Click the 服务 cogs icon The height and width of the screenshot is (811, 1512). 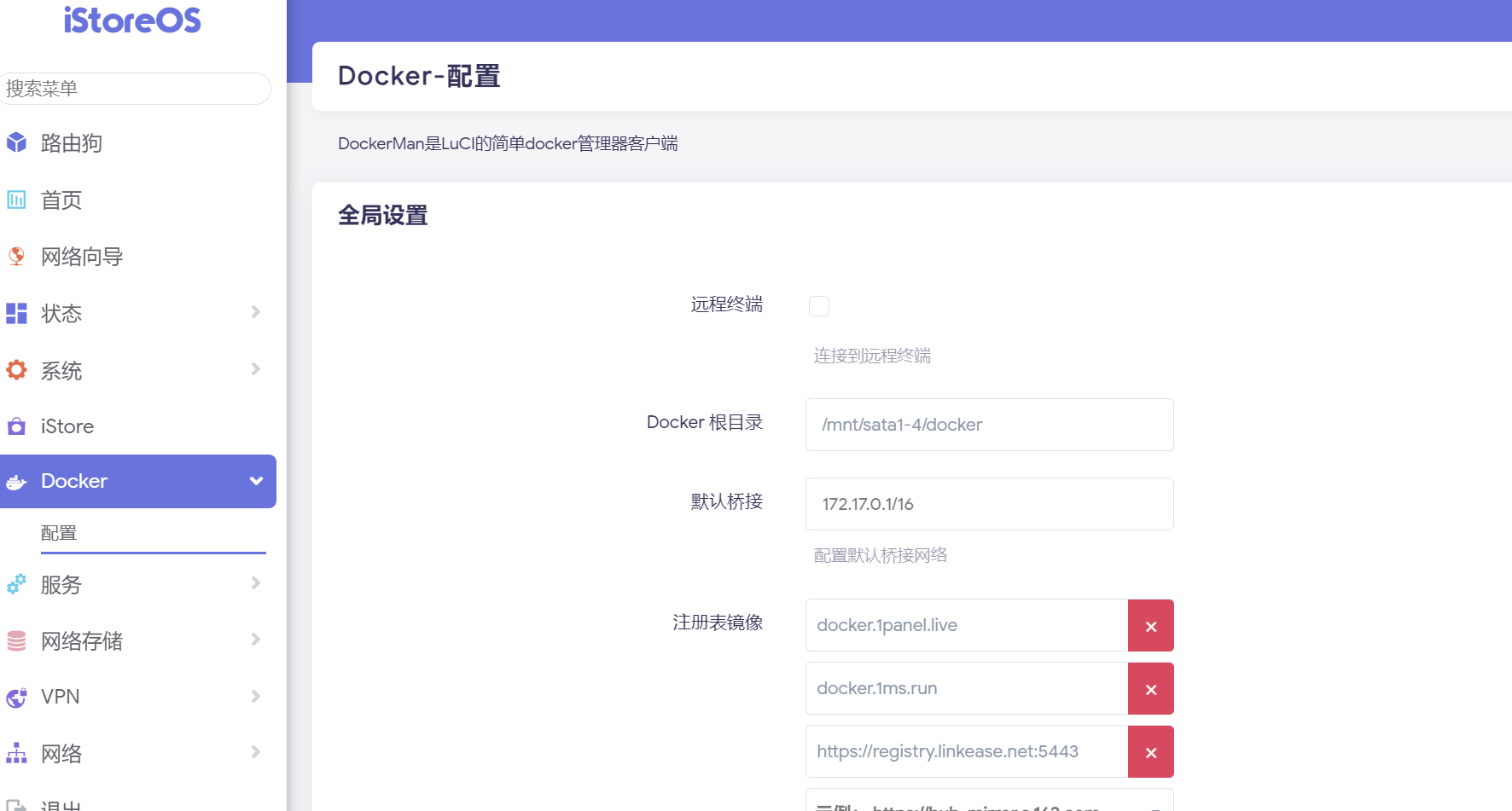[x=16, y=584]
